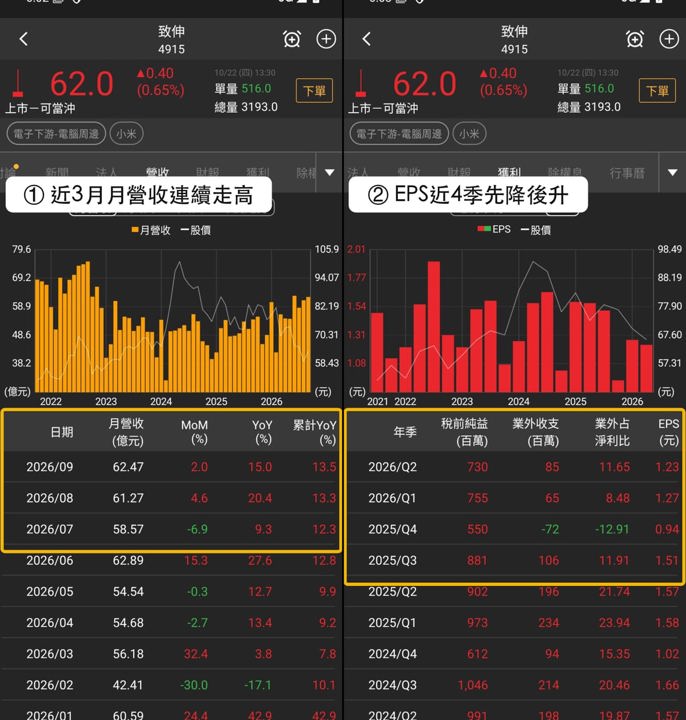Set a price alert alarm in left screen
Screen dimensions: 686x720
pyautogui.click(x=292, y=39)
